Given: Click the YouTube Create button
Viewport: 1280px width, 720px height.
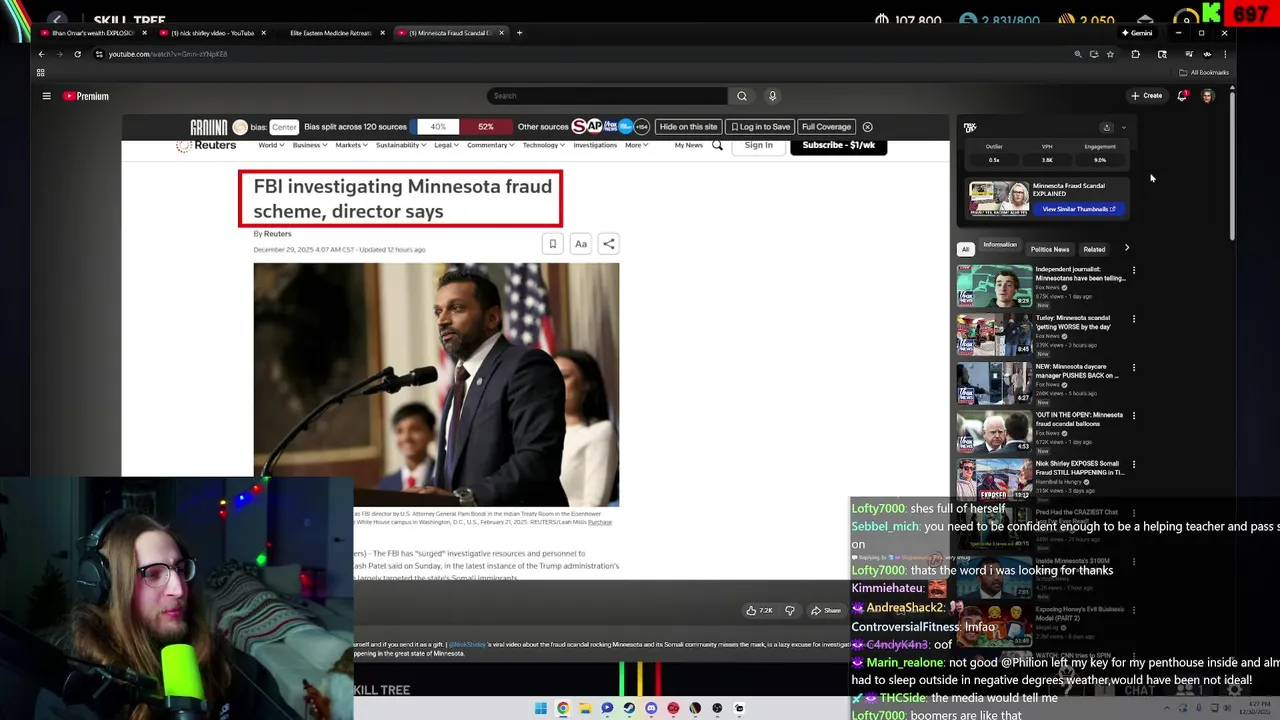Looking at the screenshot, I should click(x=1146, y=96).
